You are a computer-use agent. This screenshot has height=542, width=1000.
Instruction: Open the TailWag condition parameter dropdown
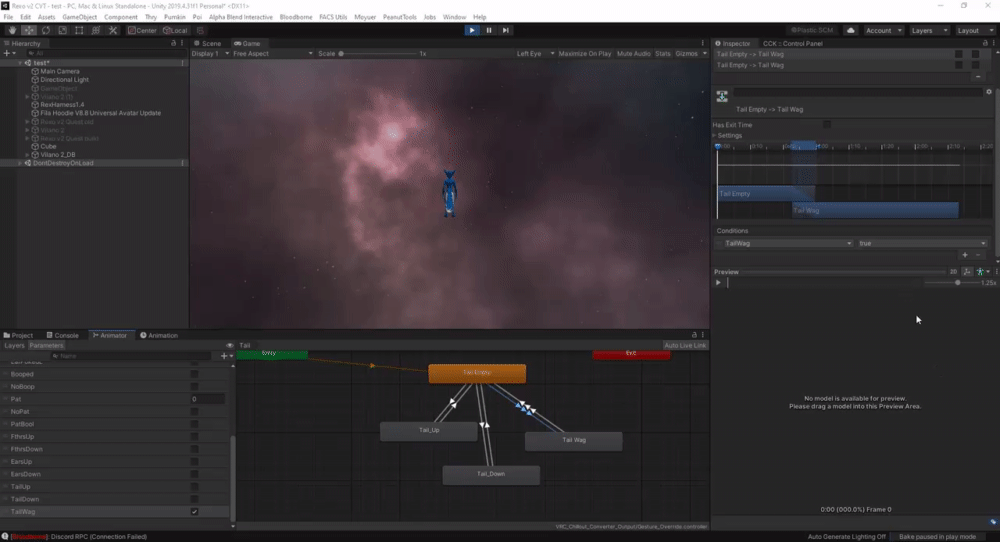(784, 243)
